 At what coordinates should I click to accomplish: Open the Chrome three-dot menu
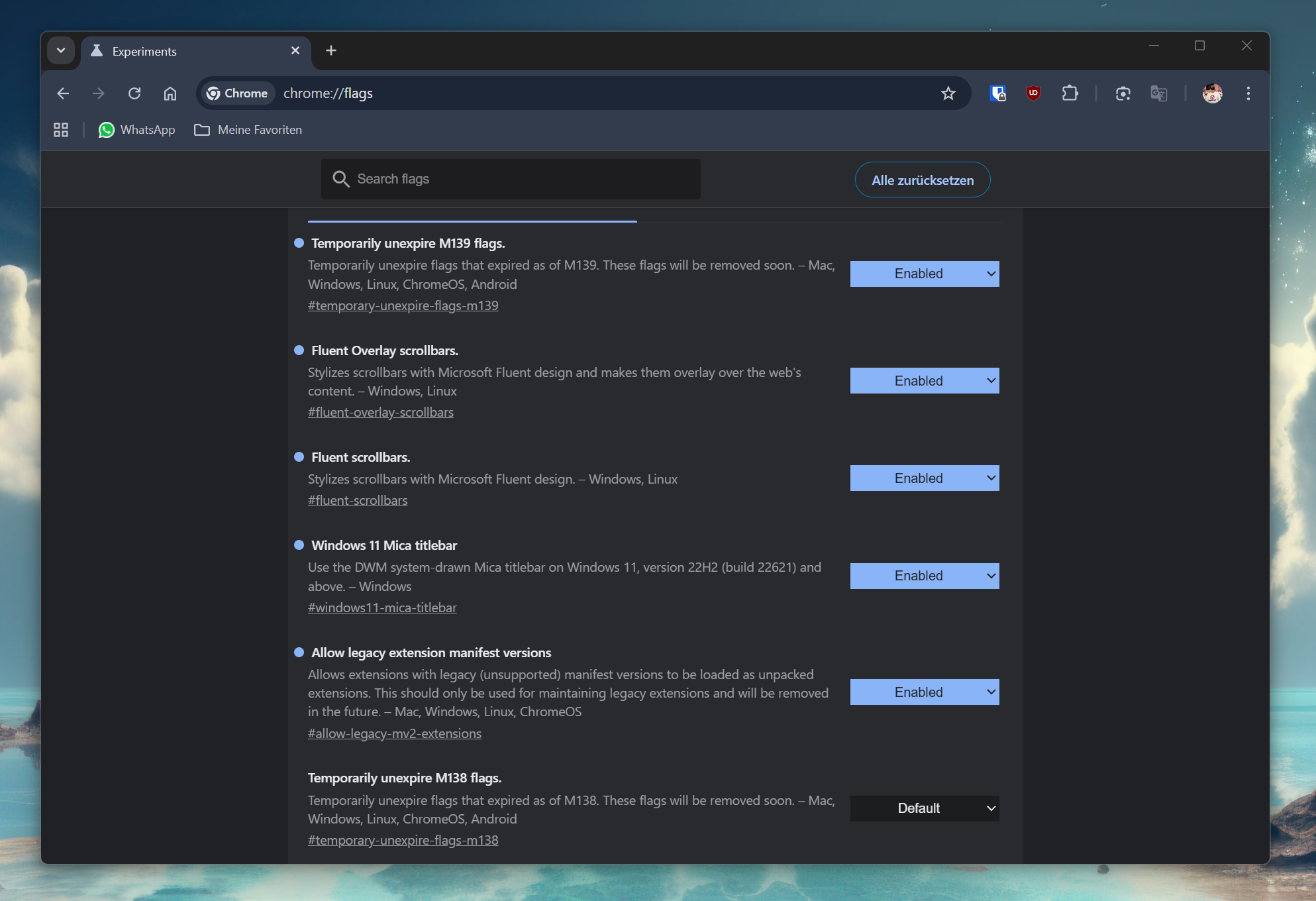point(1248,93)
